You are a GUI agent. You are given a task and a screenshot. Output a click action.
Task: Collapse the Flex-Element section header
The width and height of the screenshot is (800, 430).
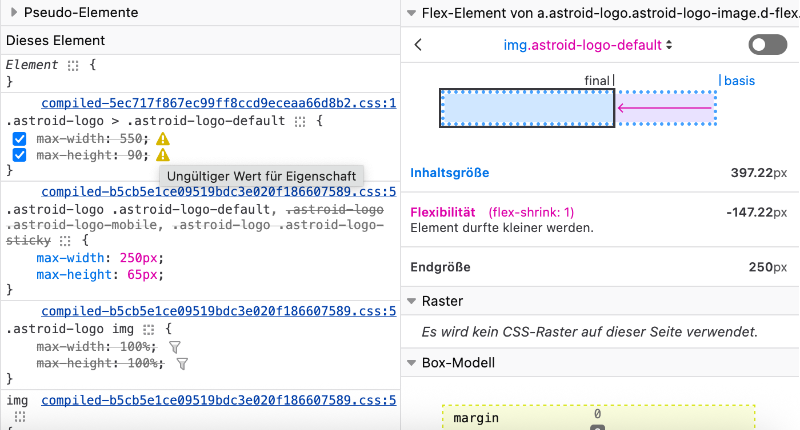tap(412, 13)
